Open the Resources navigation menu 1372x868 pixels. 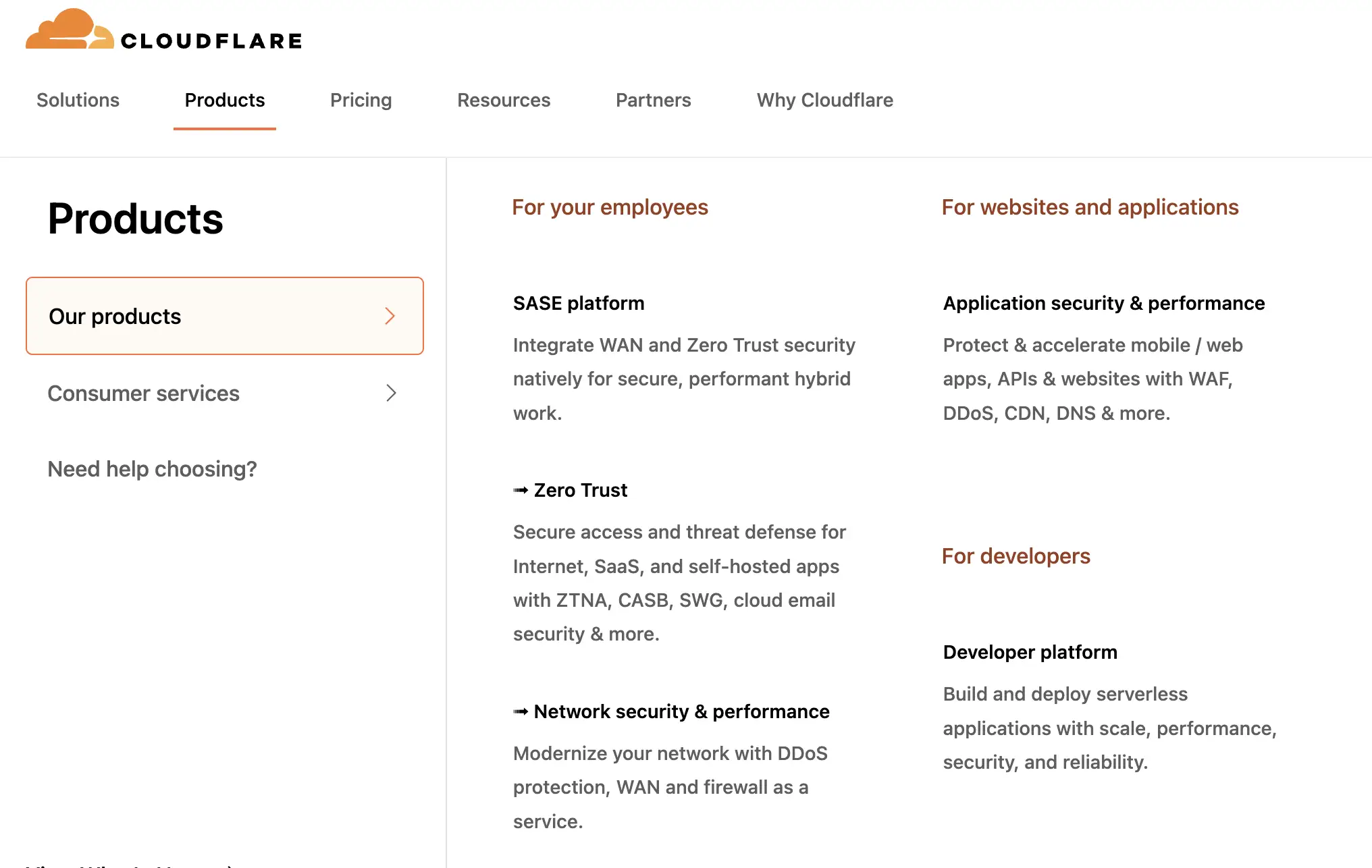[504, 100]
